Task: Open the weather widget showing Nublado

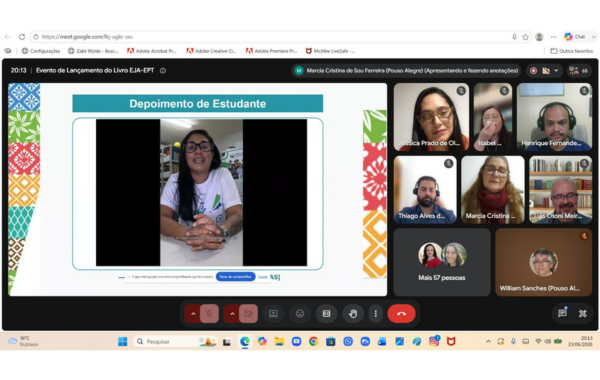Action: [23, 341]
